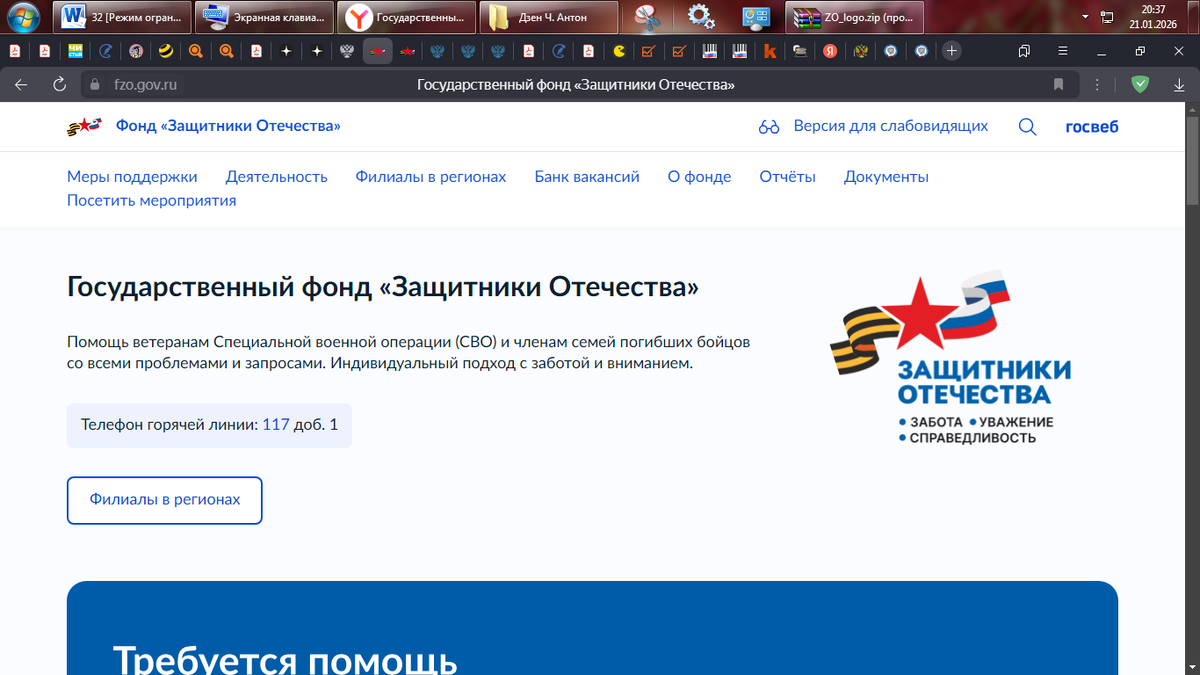
Task: Call hotline number 117 link
Action: [275, 425]
